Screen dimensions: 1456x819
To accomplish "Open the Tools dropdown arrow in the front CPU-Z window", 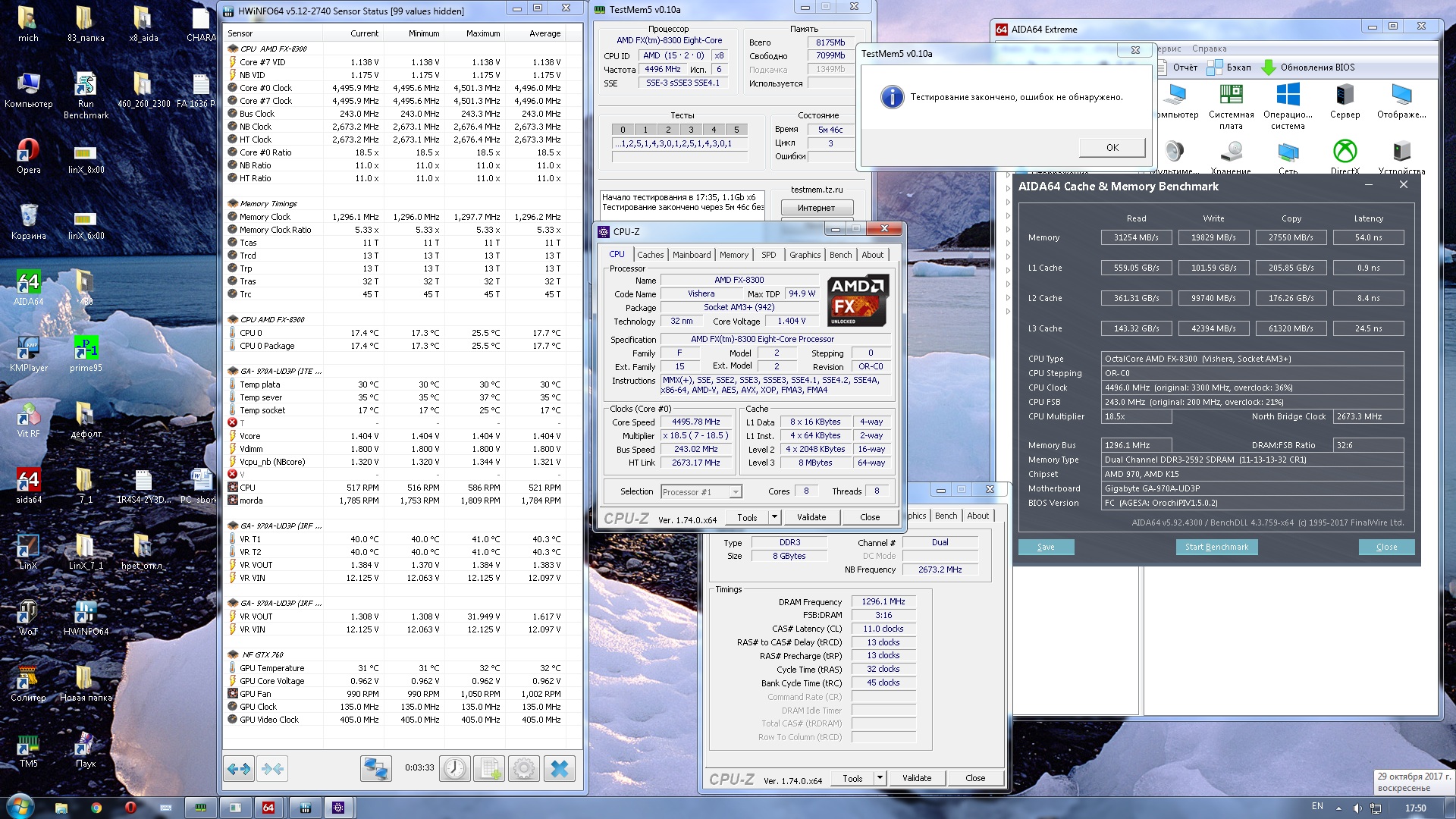I will point(774,517).
